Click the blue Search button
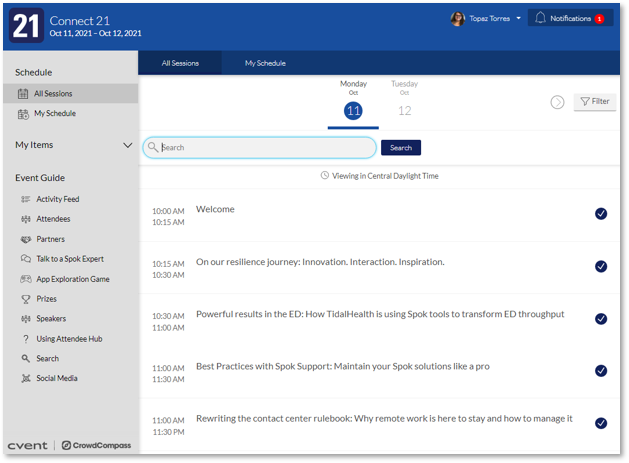The width and height of the screenshot is (629, 463). tap(400, 148)
